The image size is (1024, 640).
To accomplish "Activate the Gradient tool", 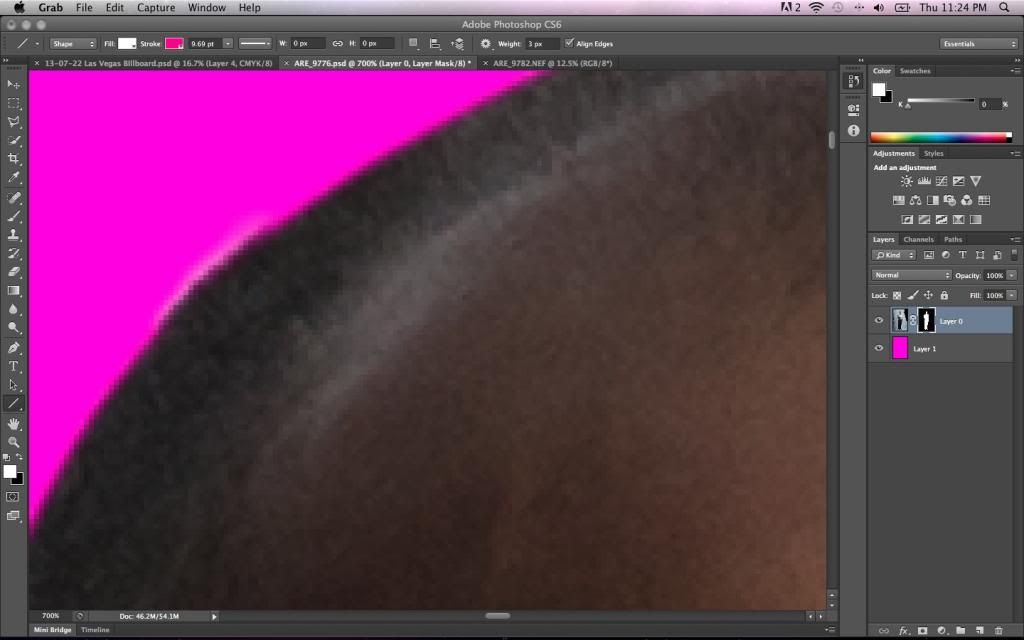I will (x=13, y=291).
